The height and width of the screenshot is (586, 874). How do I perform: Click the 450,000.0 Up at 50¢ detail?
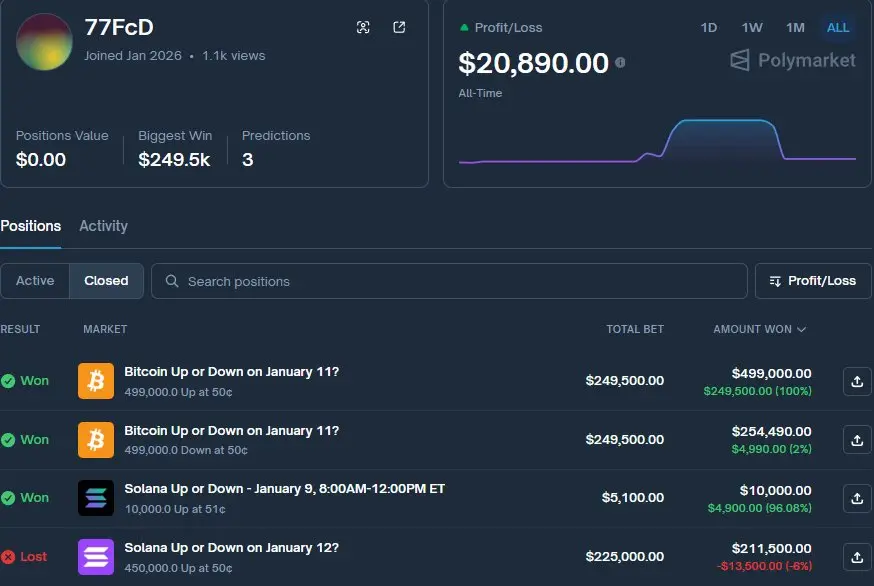click(178, 568)
